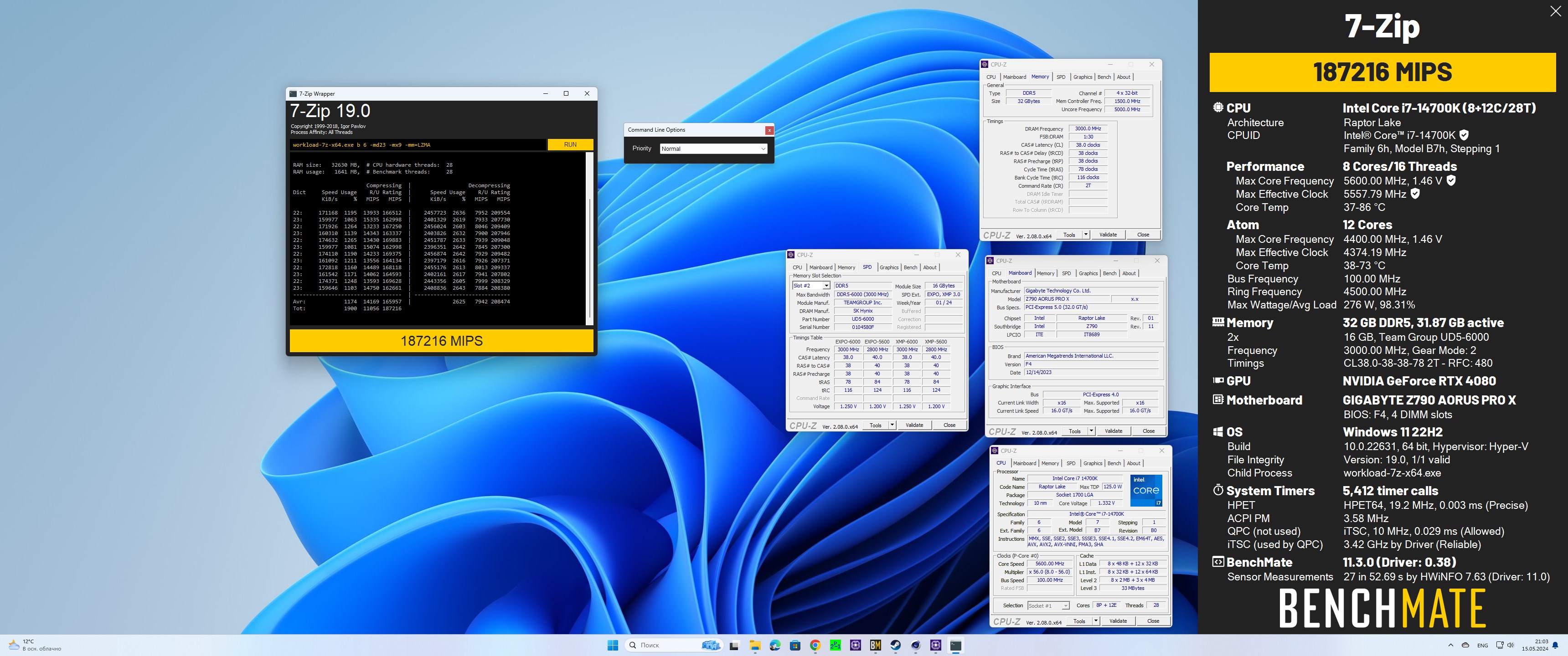Viewport: 1568px width, 656px height.
Task: Open Cinebench sphere icon in the taskbar
Action: point(915,646)
